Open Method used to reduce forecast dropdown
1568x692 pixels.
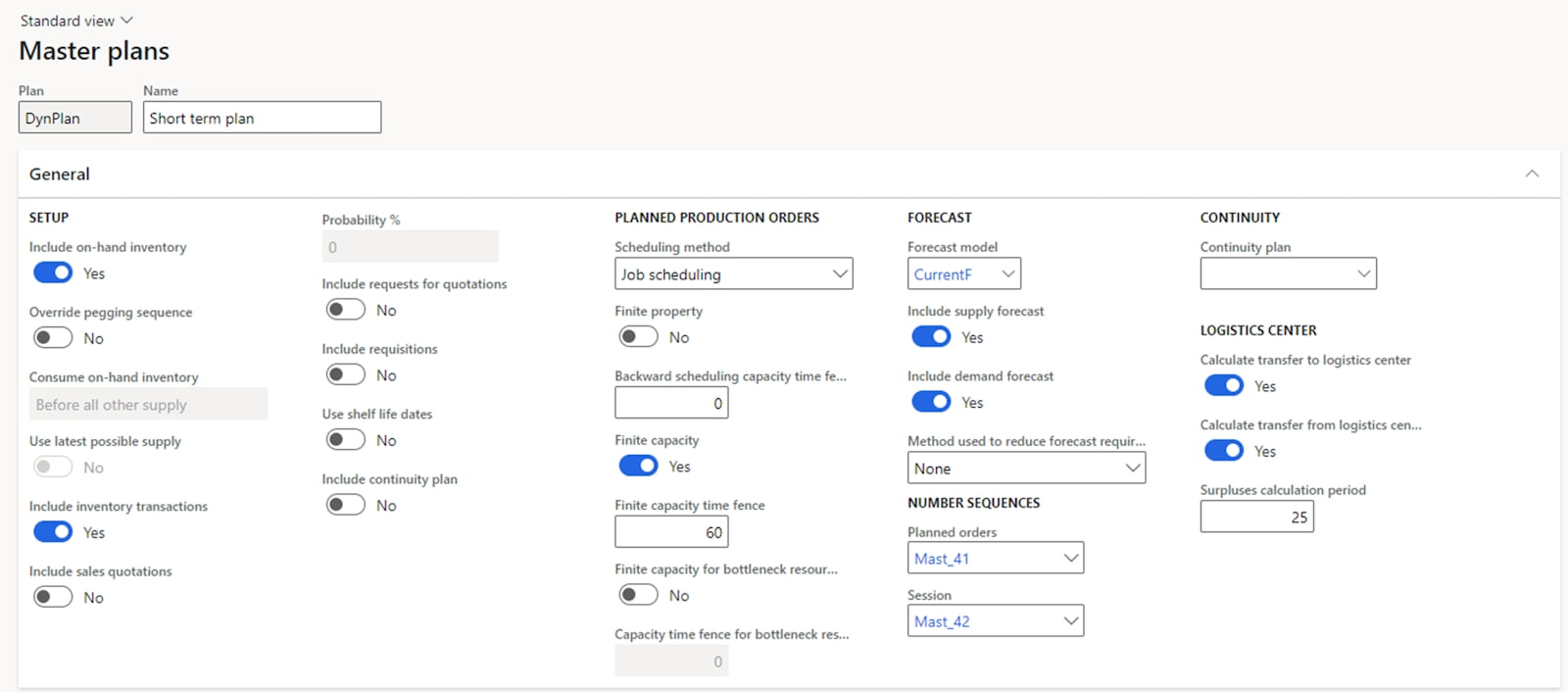point(1132,468)
